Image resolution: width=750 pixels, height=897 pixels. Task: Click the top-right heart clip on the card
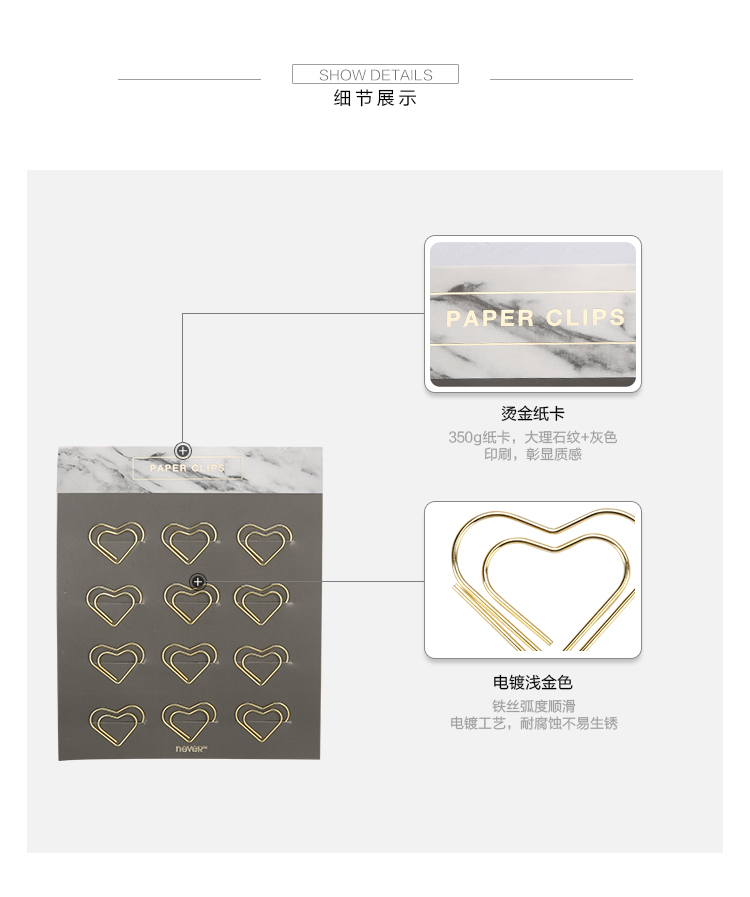[265, 542]
